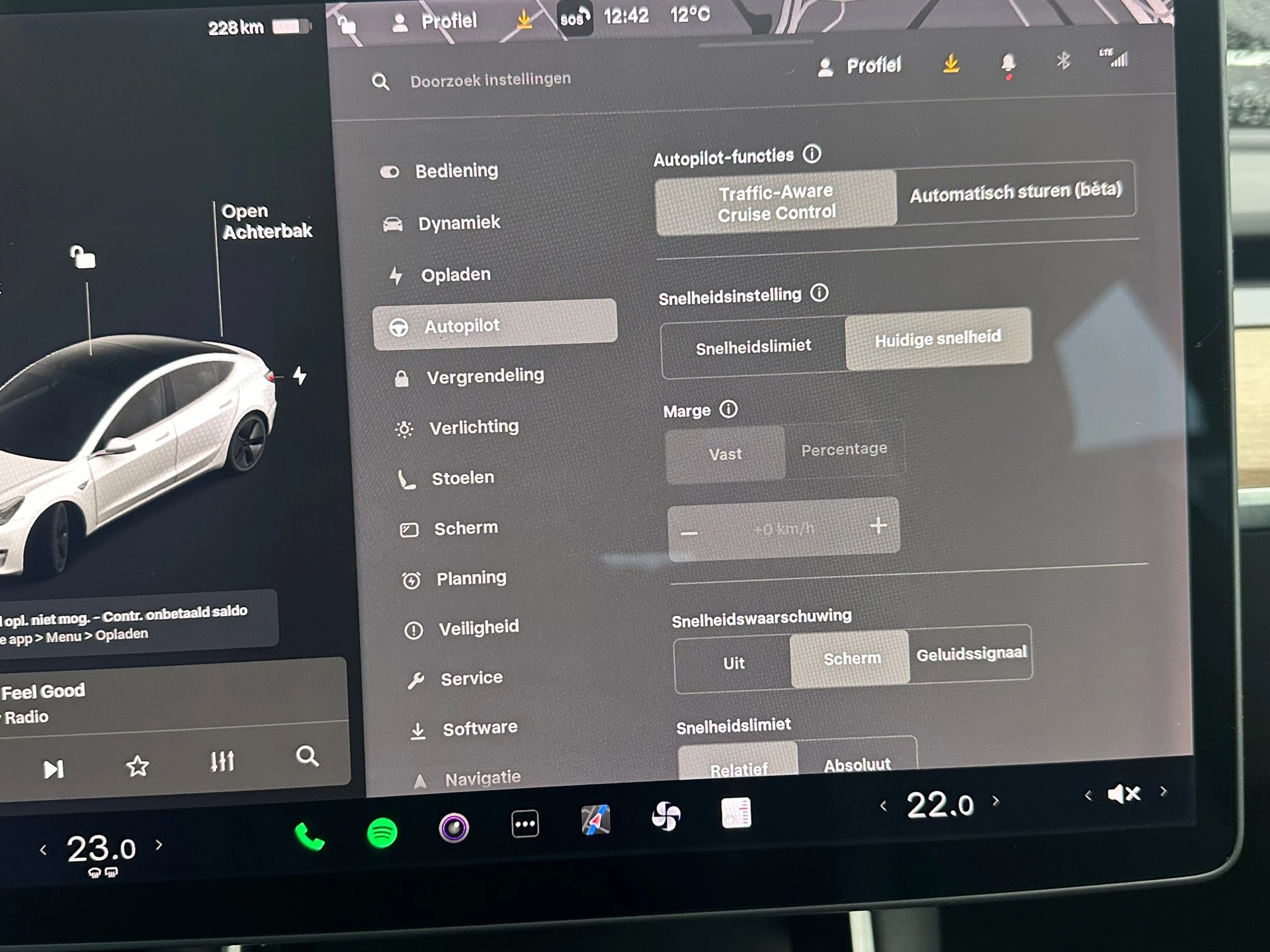The width and height of the screenshot is (1270, 952).
Task: Switch Marge to Percentage mode
Action: click(x=844, y=449)
